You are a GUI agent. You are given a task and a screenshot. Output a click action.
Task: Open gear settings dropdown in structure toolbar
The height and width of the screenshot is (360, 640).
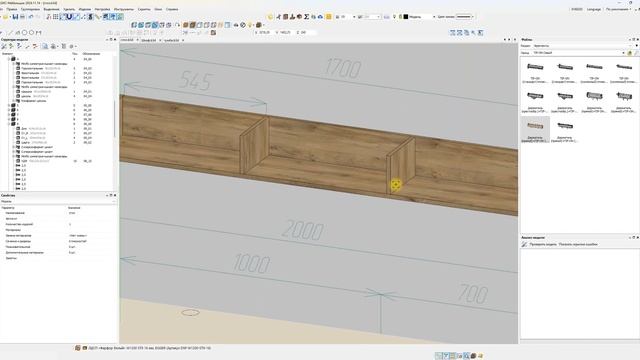coord(72,47)
